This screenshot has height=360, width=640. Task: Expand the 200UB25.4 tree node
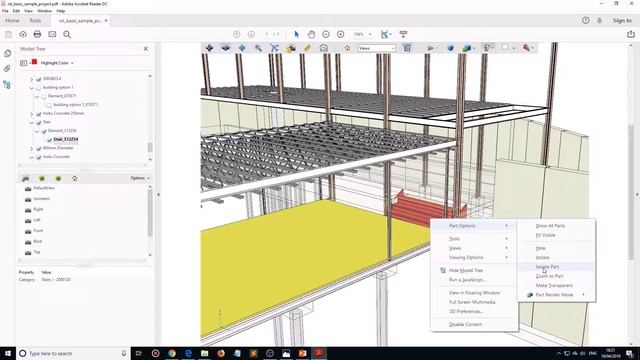[x=31, y=79]
